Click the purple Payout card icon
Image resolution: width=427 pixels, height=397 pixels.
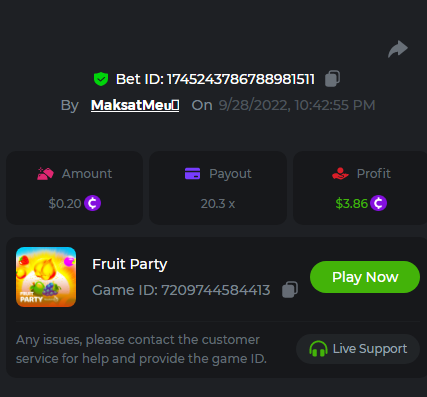click(x=192, y=173)
